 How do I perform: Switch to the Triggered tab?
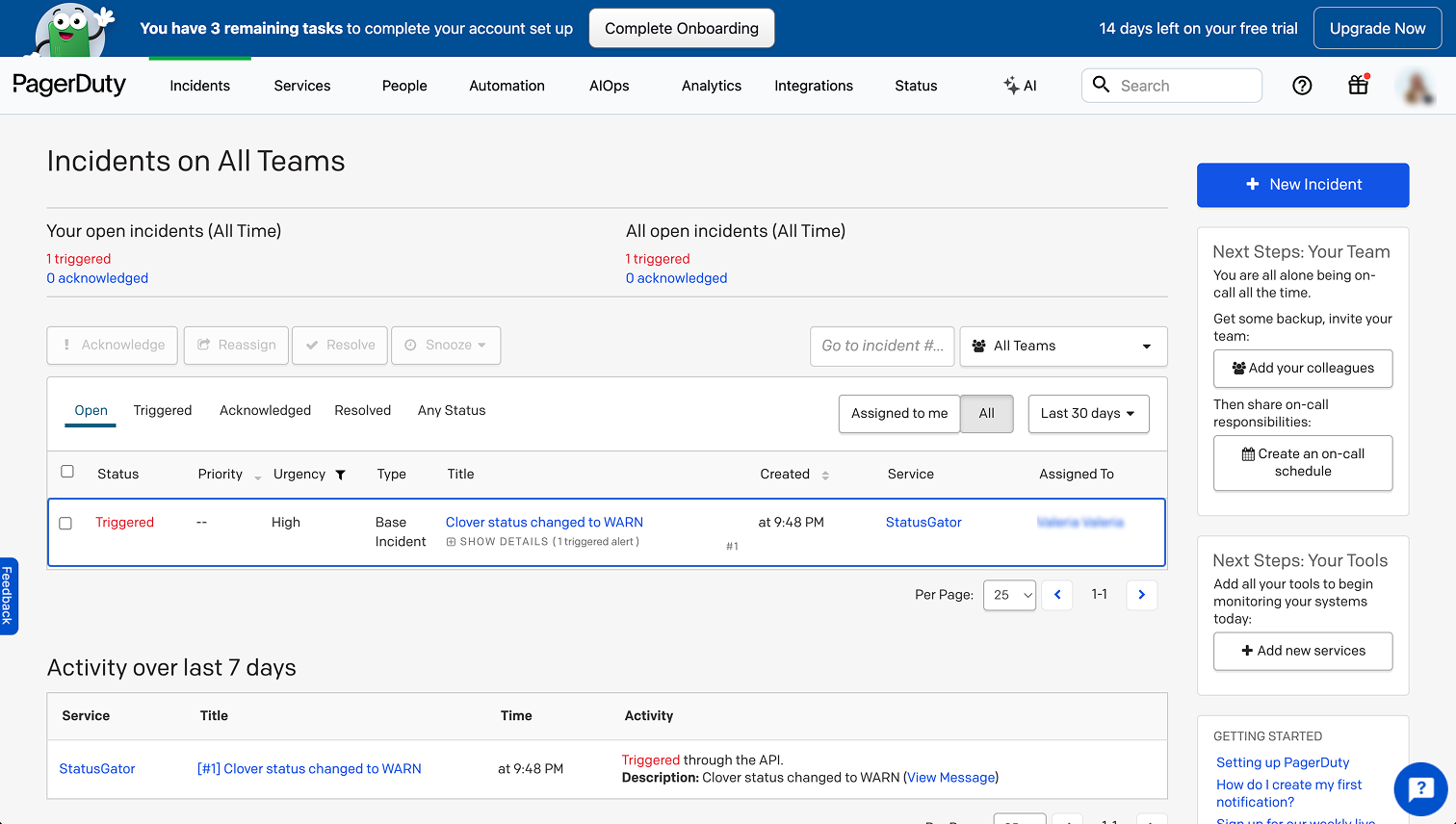[x=163, y=411]
